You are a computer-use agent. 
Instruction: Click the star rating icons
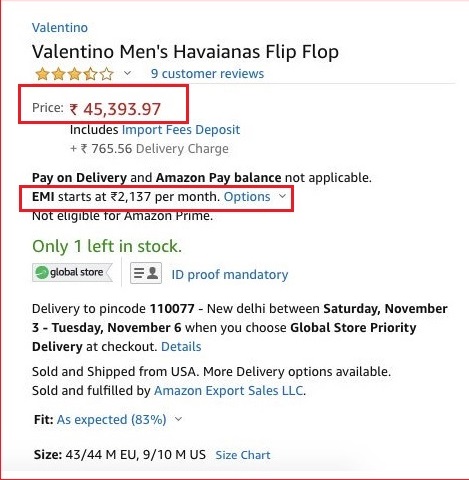click(74, 74)
